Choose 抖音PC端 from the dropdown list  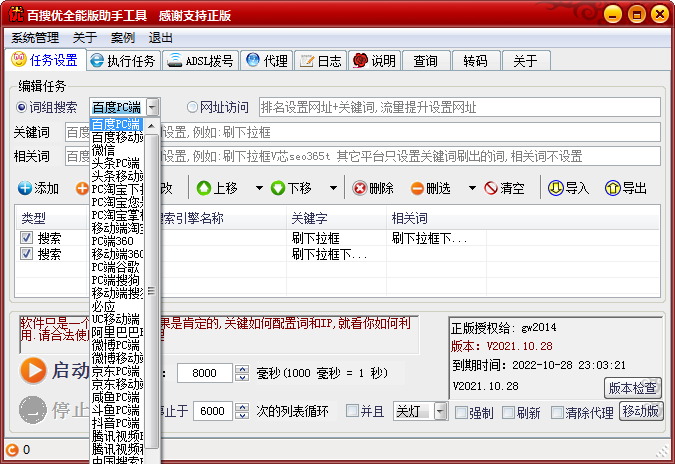pyautogui.click(x=117, y=423)
